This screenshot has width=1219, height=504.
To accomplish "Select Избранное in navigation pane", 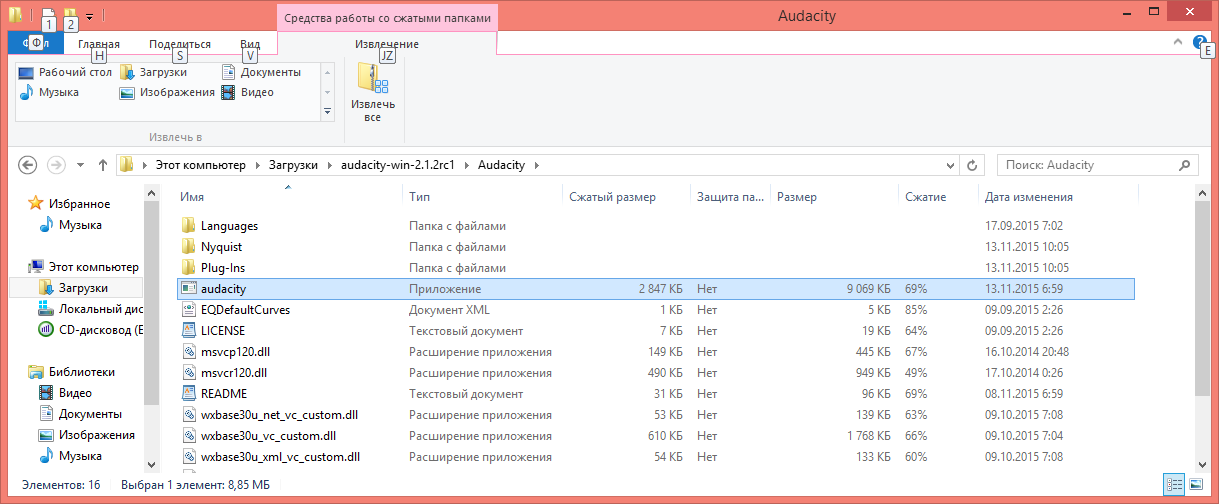I will (x=79, y=204).
